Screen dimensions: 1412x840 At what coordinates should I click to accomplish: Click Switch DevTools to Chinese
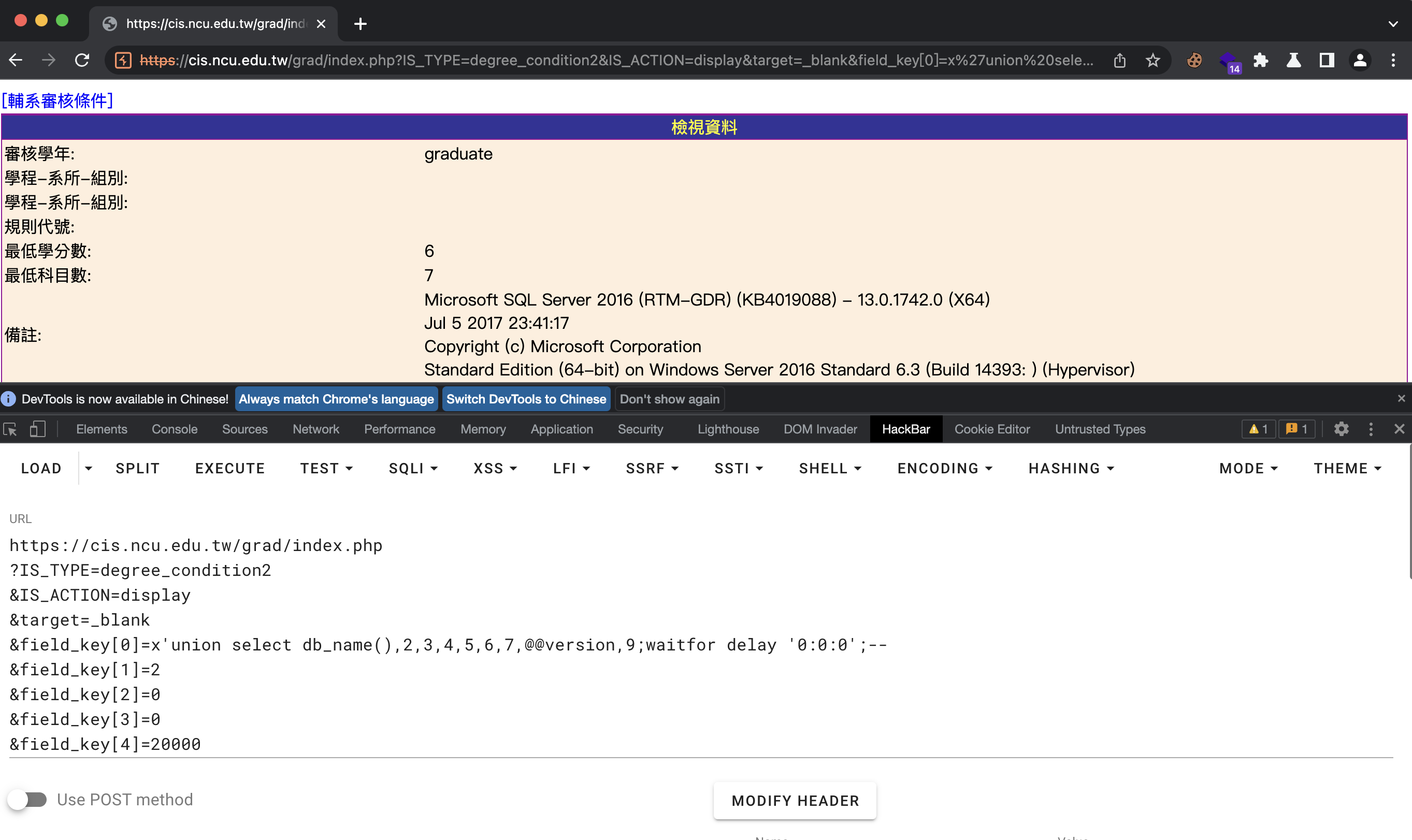tap(526, 399)
